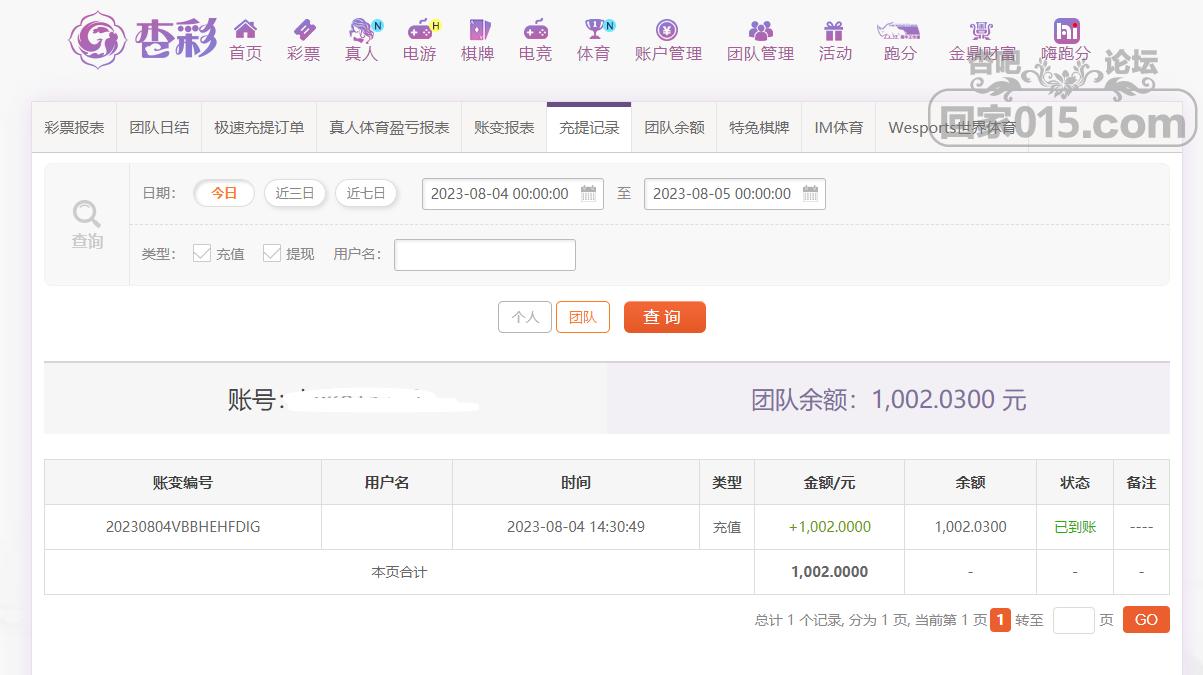Select the 今日 date filter

tap(224, 193)
